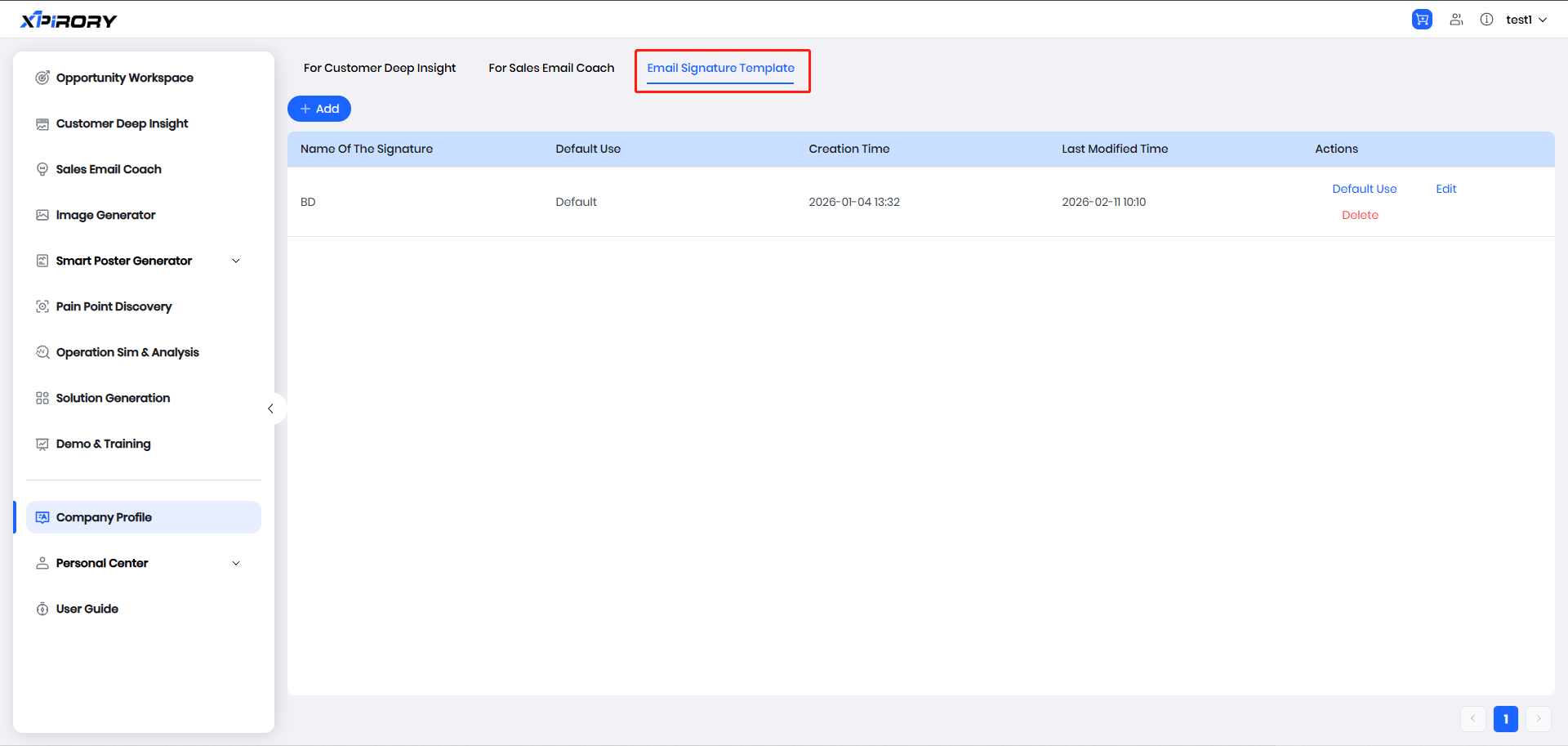Click the User Guide icon
Viewport: 1568px width, 746px height.
tap(42, 609)
